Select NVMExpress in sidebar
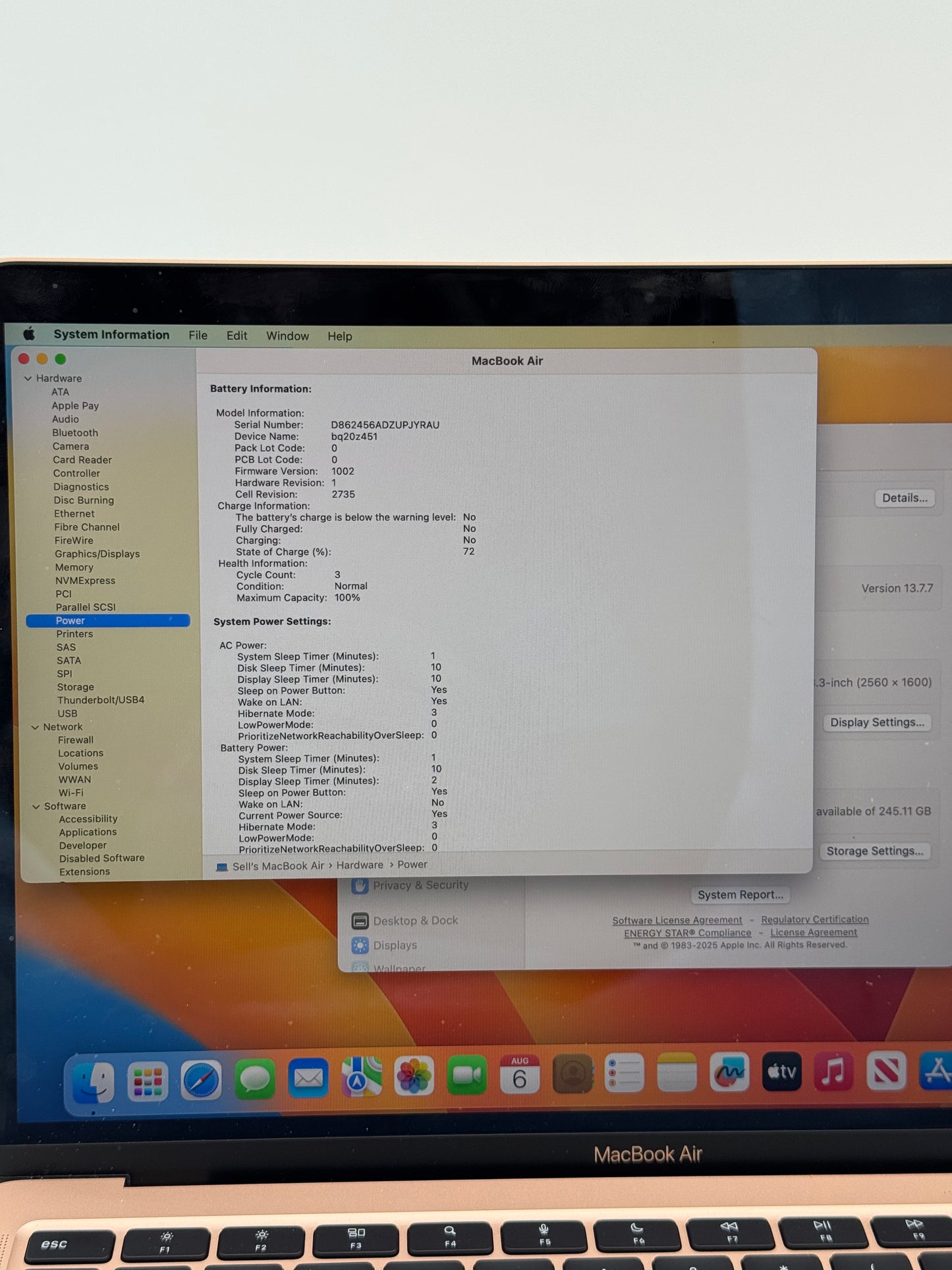 point(85,581)
